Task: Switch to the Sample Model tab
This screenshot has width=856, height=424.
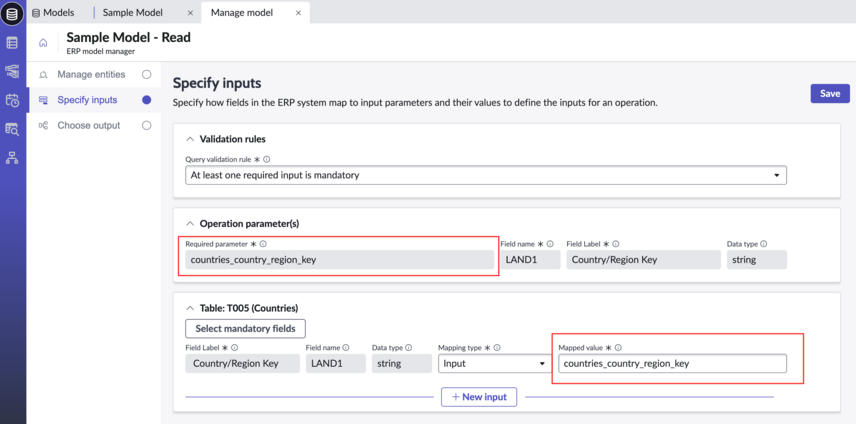Action: click(132, 13)
